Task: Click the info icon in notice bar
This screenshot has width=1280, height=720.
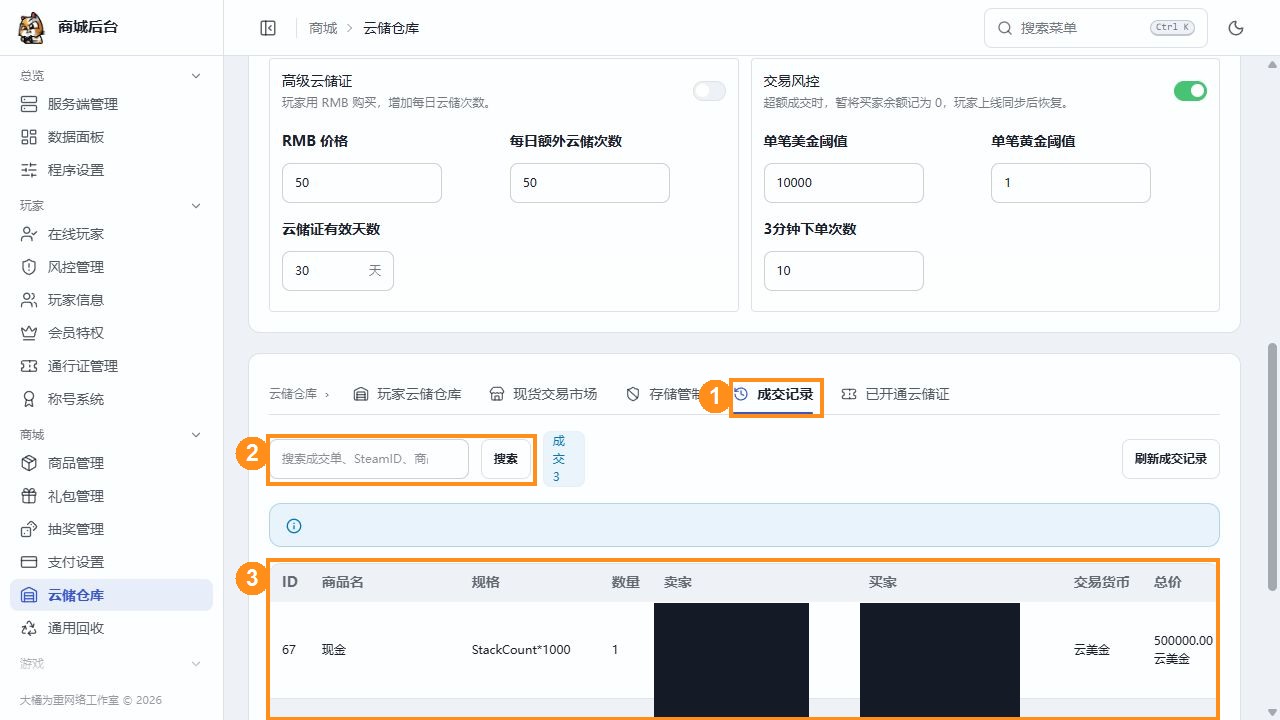Action: [x=294, y=526]
